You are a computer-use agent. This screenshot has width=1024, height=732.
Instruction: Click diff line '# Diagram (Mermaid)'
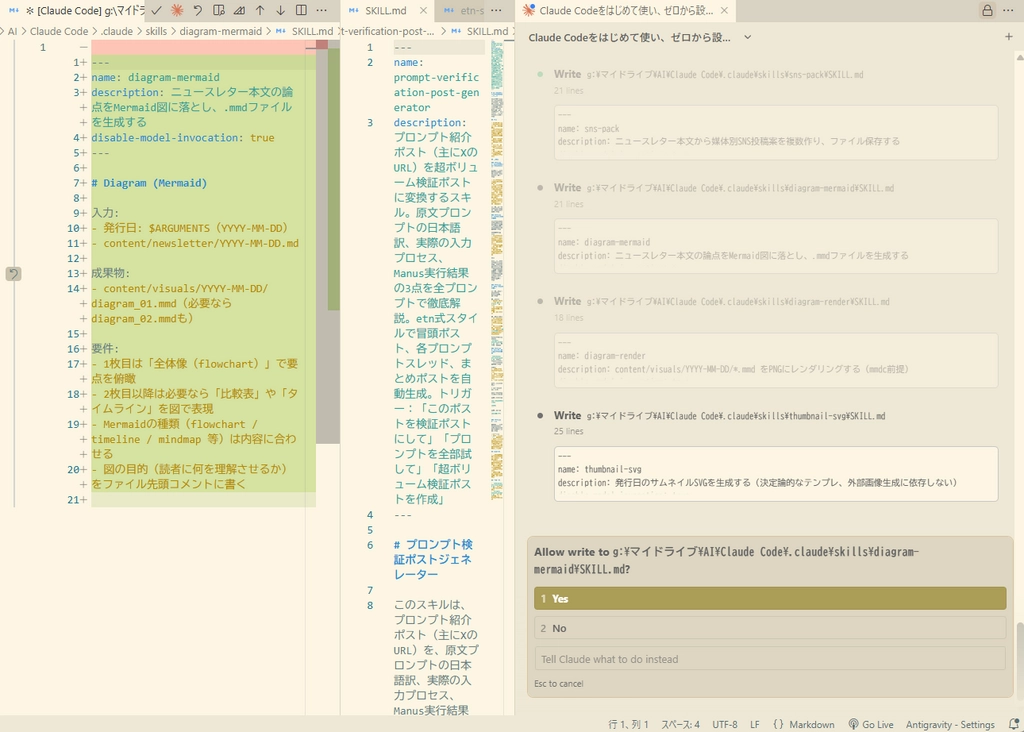point(149,183)
